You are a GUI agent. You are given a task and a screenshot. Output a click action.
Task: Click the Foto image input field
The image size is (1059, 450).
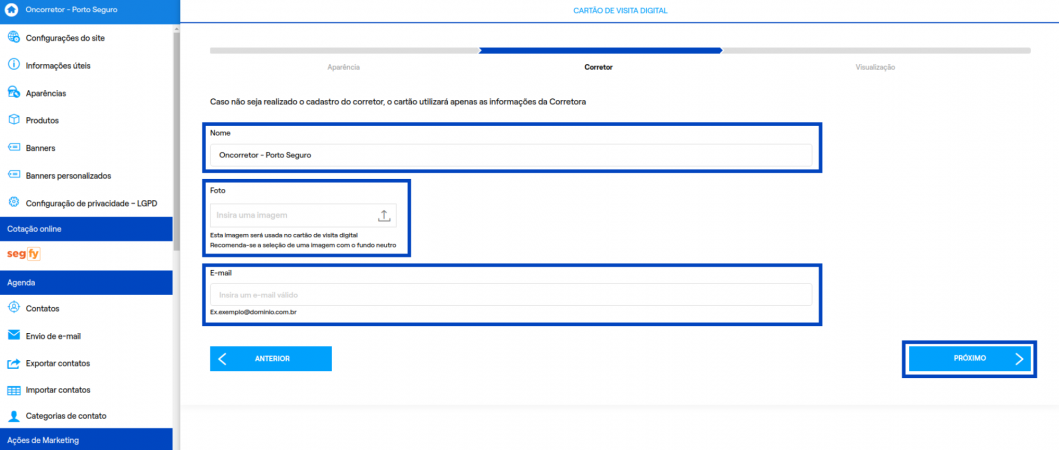[x=303, y=216]
